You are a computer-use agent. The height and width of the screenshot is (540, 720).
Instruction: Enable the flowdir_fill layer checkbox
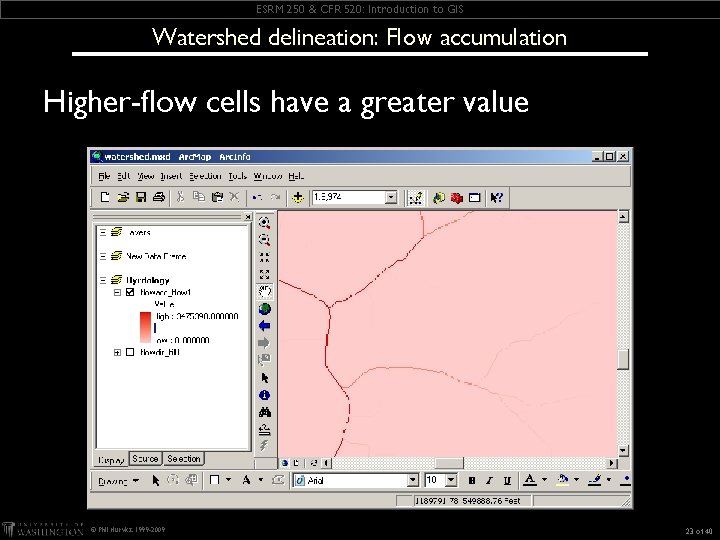point(130,352)
